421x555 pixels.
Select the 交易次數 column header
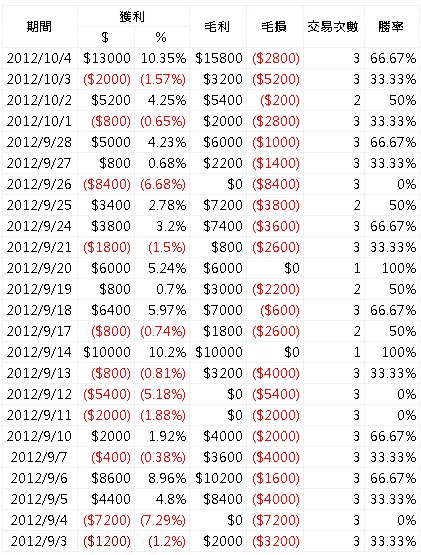pyautogui.click(x=333, y=27)
